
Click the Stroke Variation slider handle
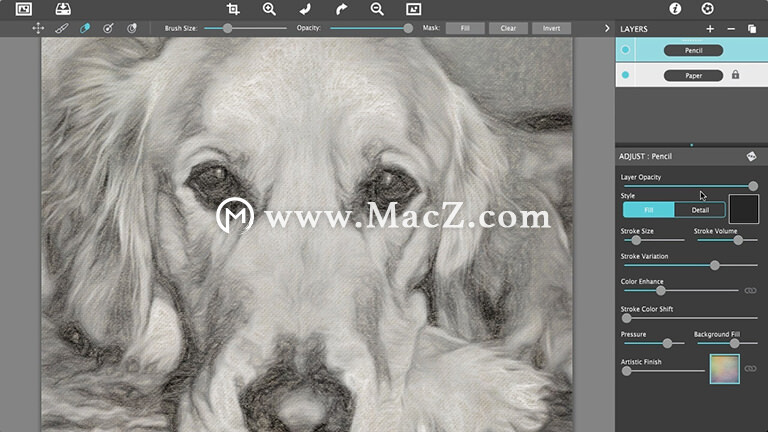[x=715, y=265]
